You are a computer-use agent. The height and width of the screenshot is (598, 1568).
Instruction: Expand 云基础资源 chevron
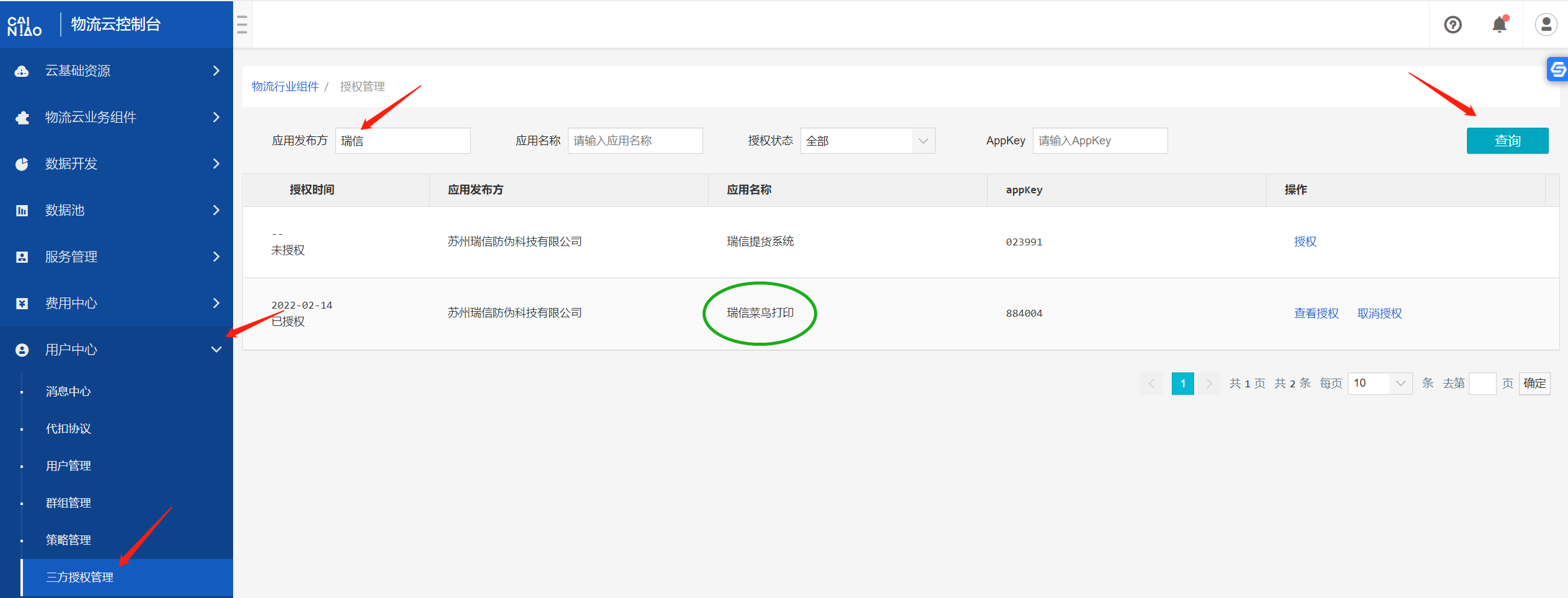(216, 71)
